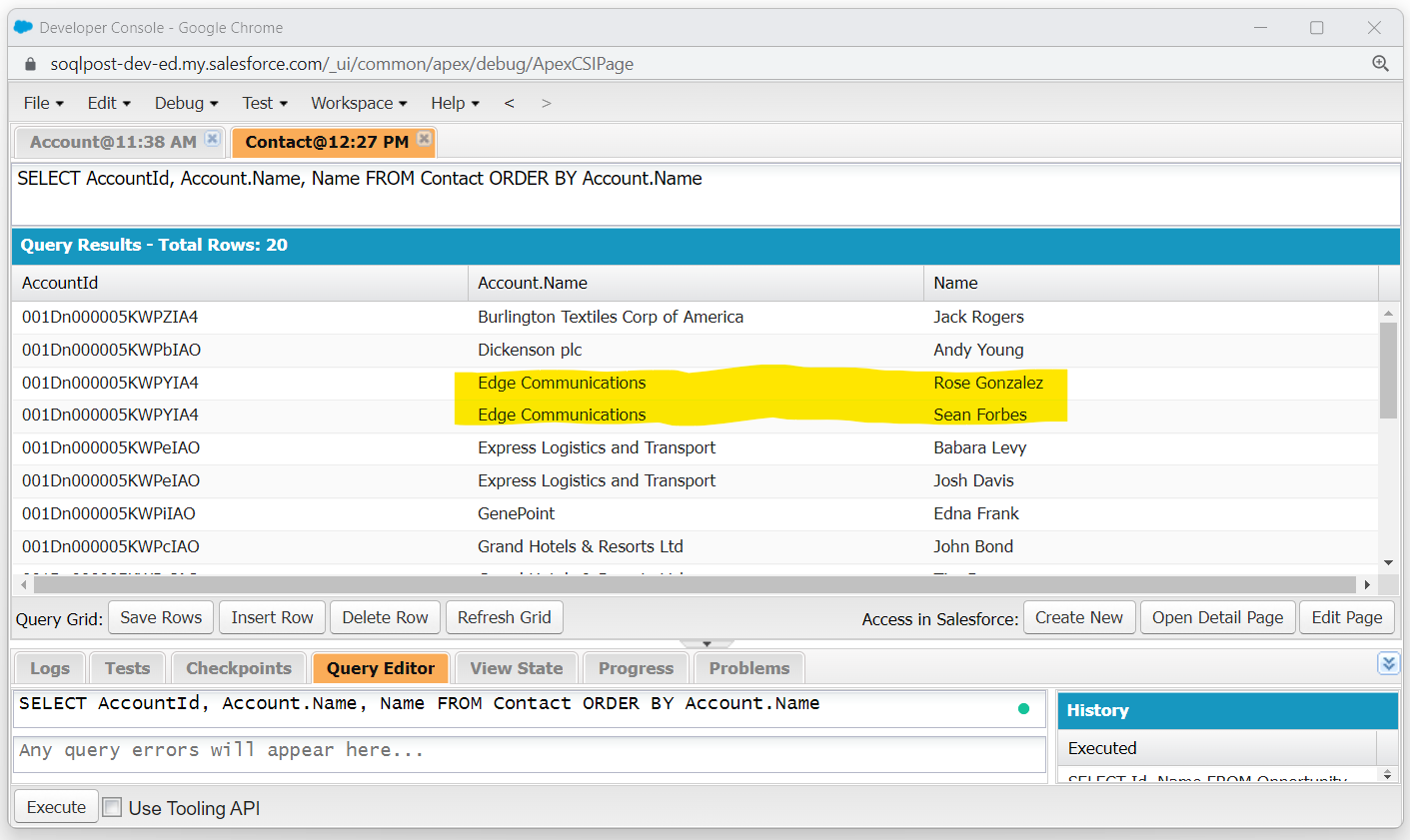
Task: Click the results scroll-down arrow
Action: pos(1388,563)
